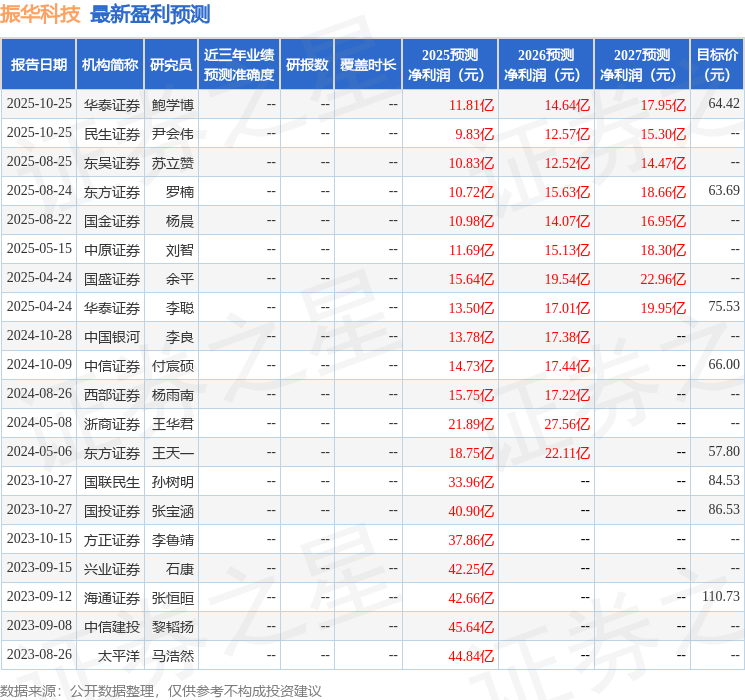Click the 目标价(元) column header

716,64
